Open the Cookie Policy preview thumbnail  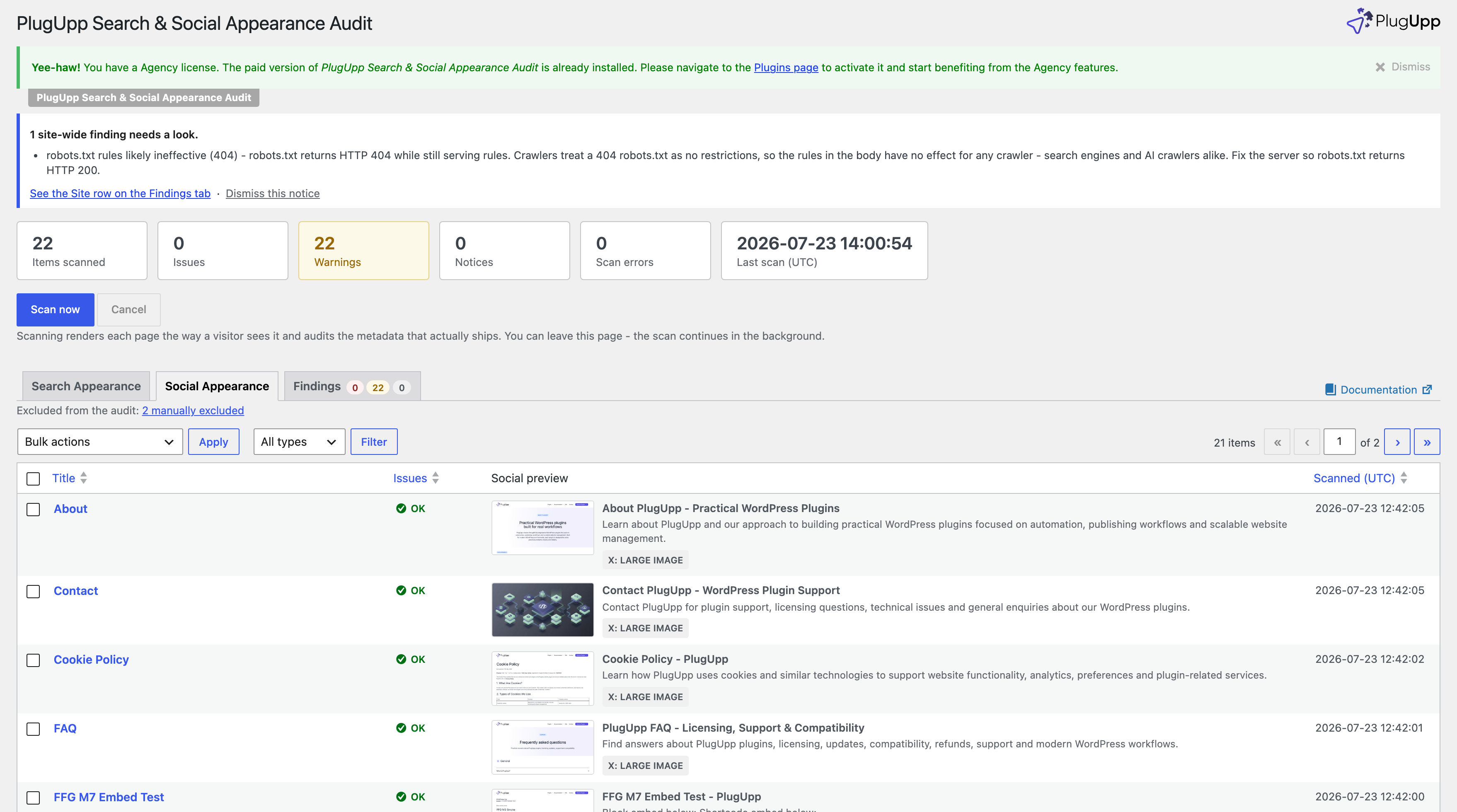[x=543, y=679]
